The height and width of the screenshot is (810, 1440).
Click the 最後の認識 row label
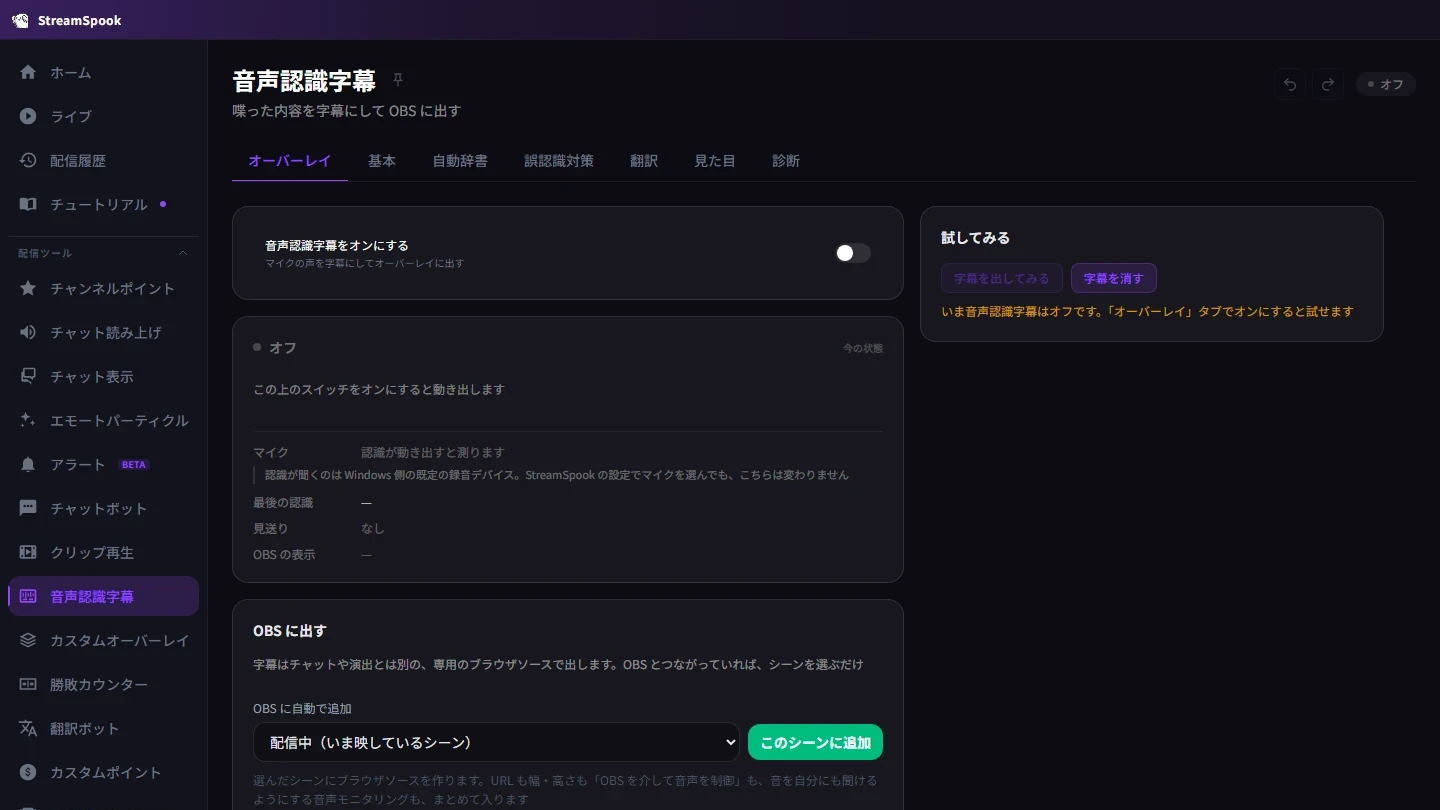[x=283, y=502]
